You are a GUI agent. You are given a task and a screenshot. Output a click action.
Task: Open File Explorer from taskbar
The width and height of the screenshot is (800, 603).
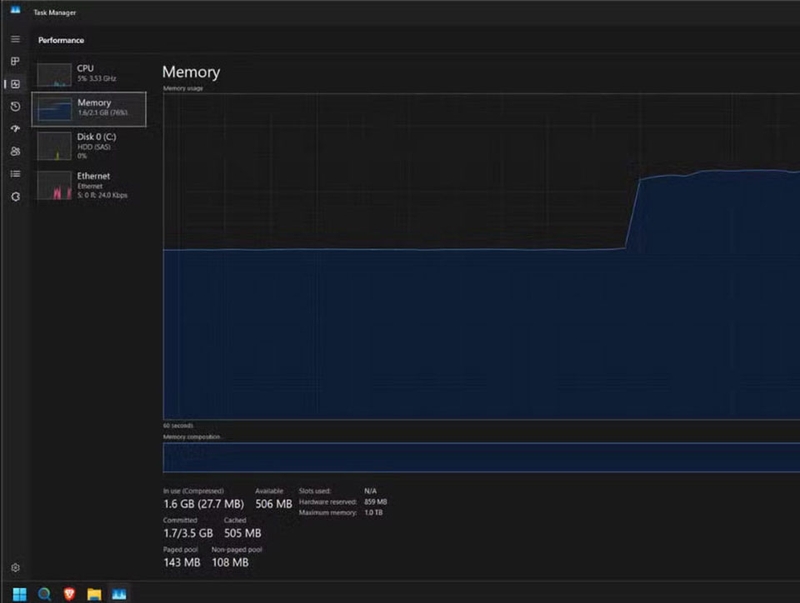point(94,594)
